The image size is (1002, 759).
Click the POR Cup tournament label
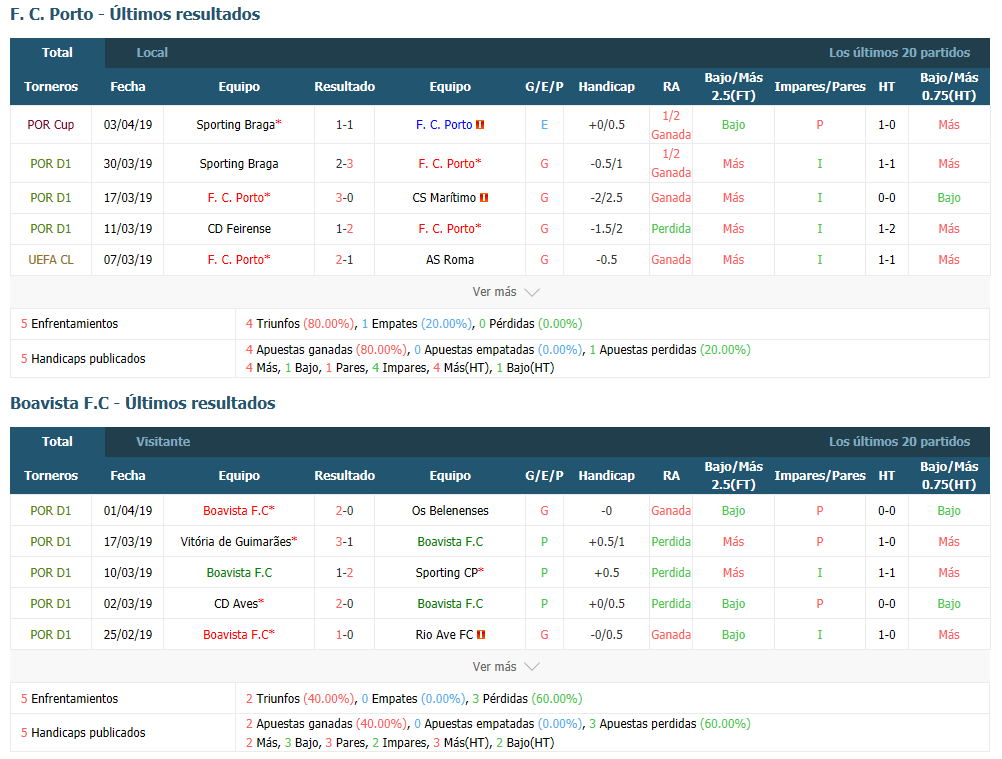coord(50,125)
